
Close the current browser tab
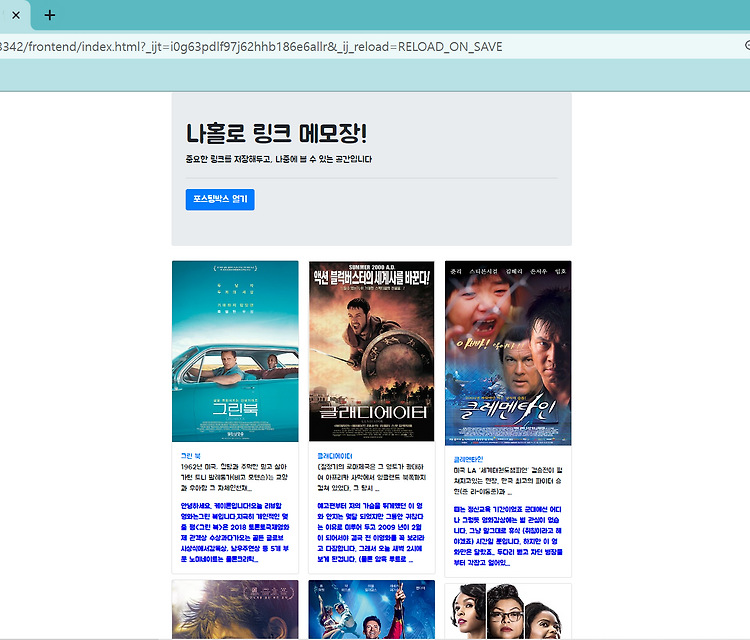click(x=16, y=15)
